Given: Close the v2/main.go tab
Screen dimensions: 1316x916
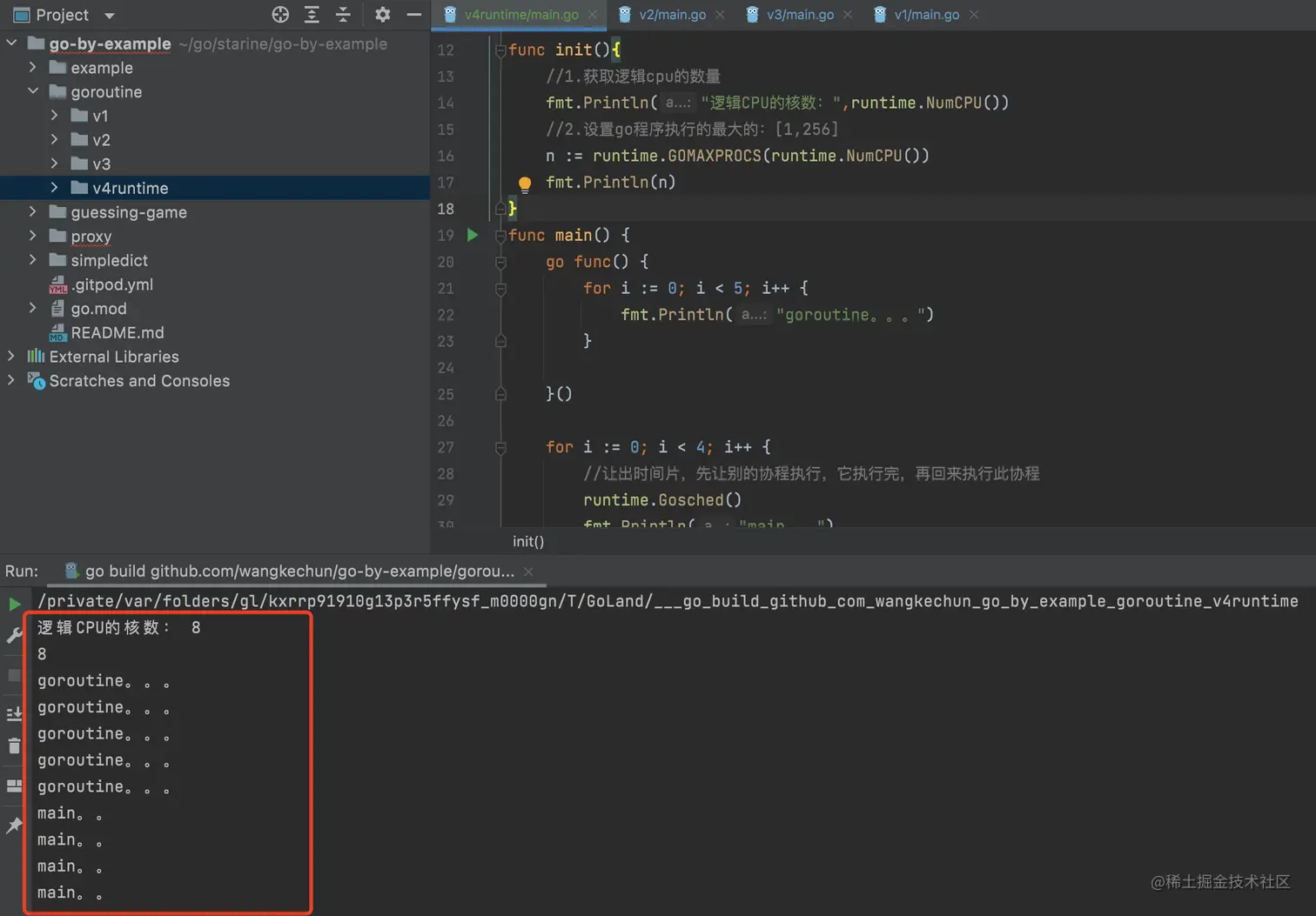Looking at the screenshot, I should pos(720,15).
